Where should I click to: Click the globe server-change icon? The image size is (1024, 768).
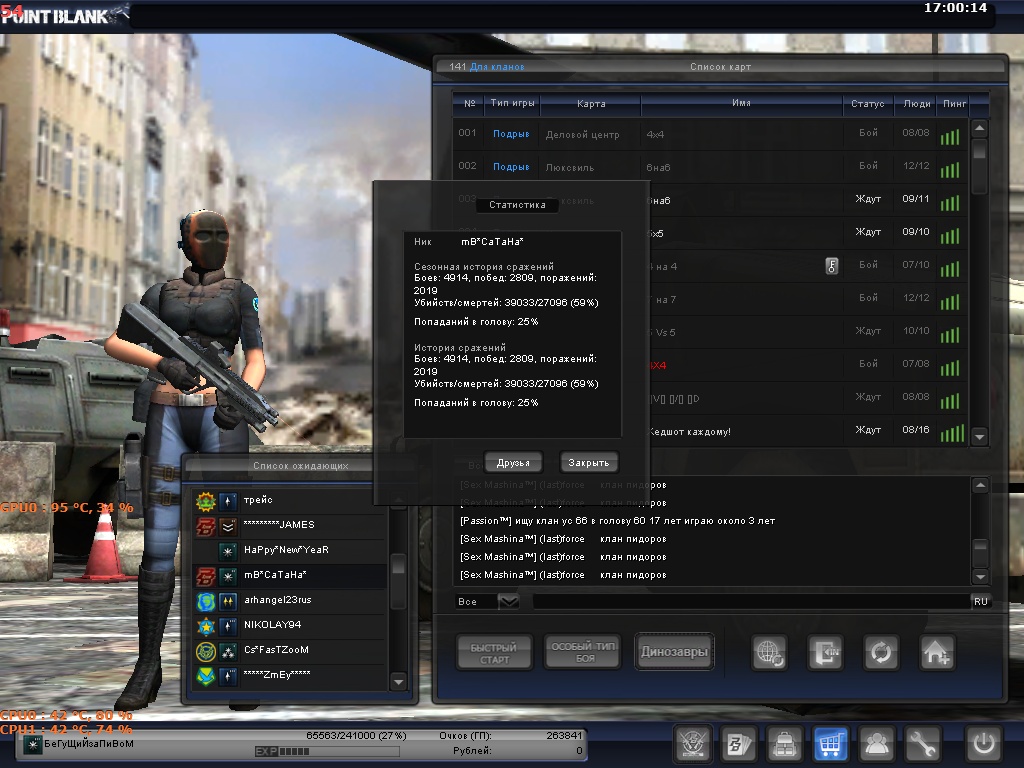pos(769,652)
